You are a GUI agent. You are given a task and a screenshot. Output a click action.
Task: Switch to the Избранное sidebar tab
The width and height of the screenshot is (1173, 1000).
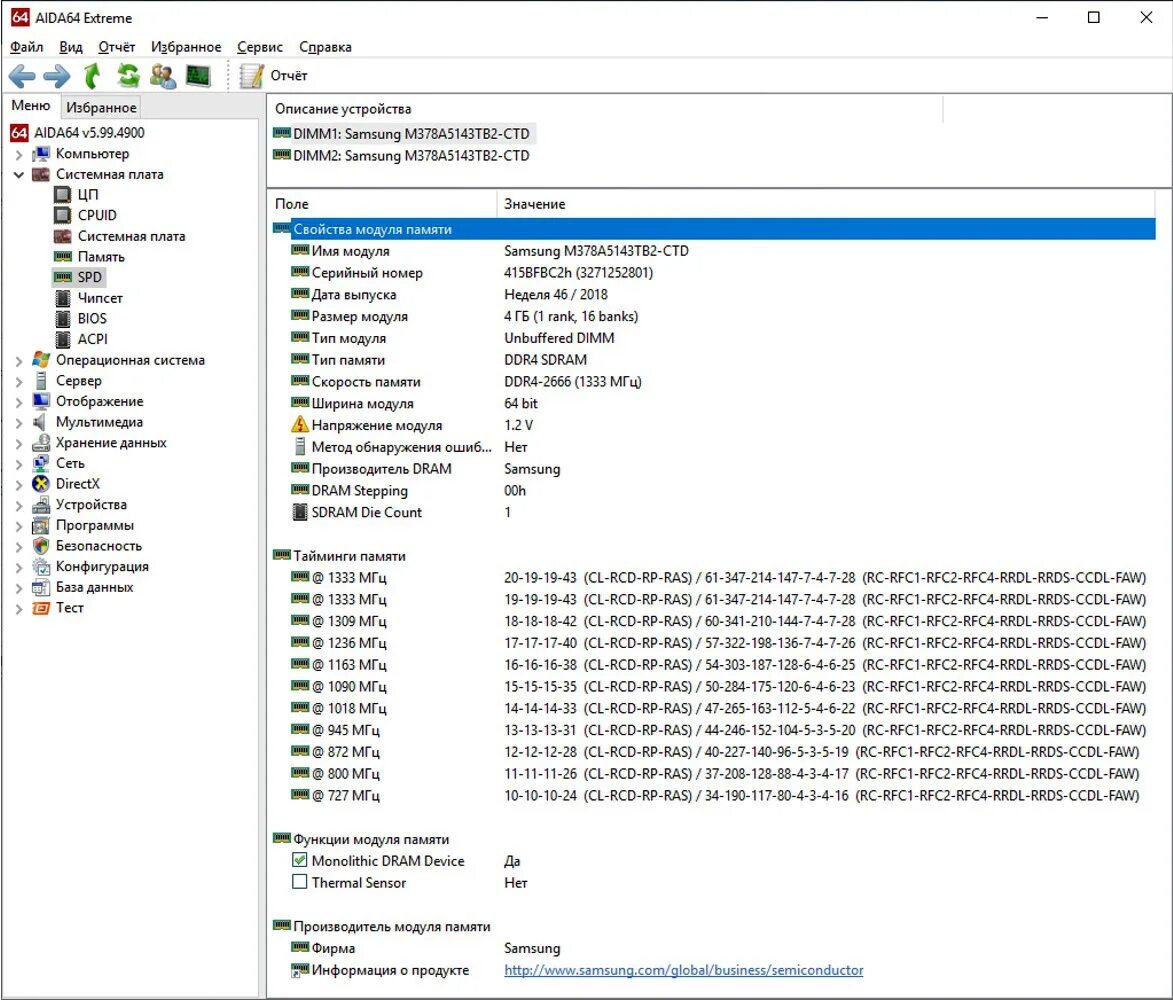(101, 107)
